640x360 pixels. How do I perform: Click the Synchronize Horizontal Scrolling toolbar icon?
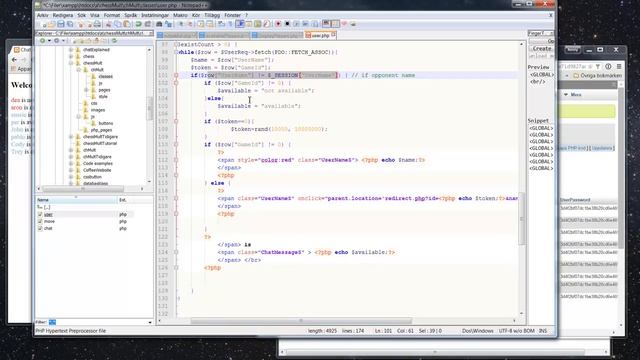click(x=209, y=24)
